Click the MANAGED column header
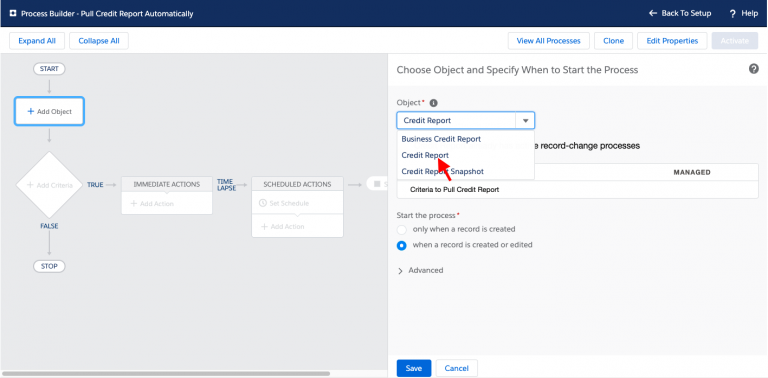 pos(692,172)
